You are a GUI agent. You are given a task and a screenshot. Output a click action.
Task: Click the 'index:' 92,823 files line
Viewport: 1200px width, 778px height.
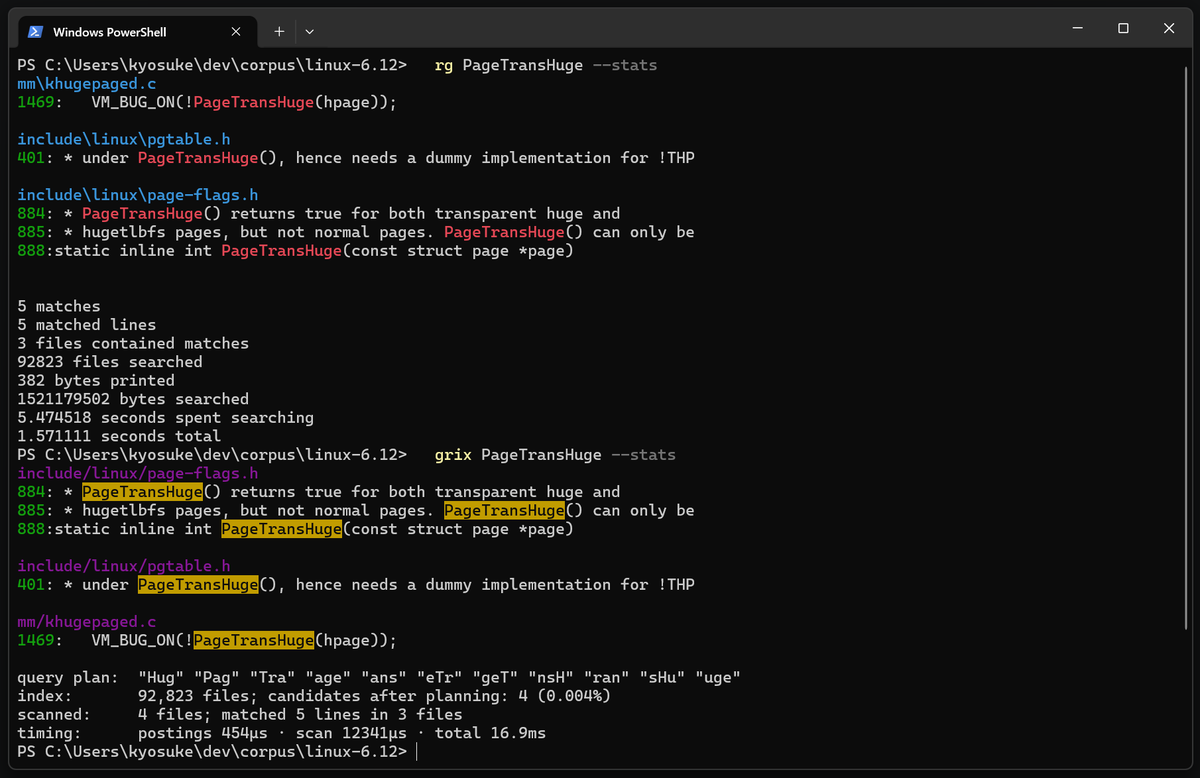click(314, 696)
